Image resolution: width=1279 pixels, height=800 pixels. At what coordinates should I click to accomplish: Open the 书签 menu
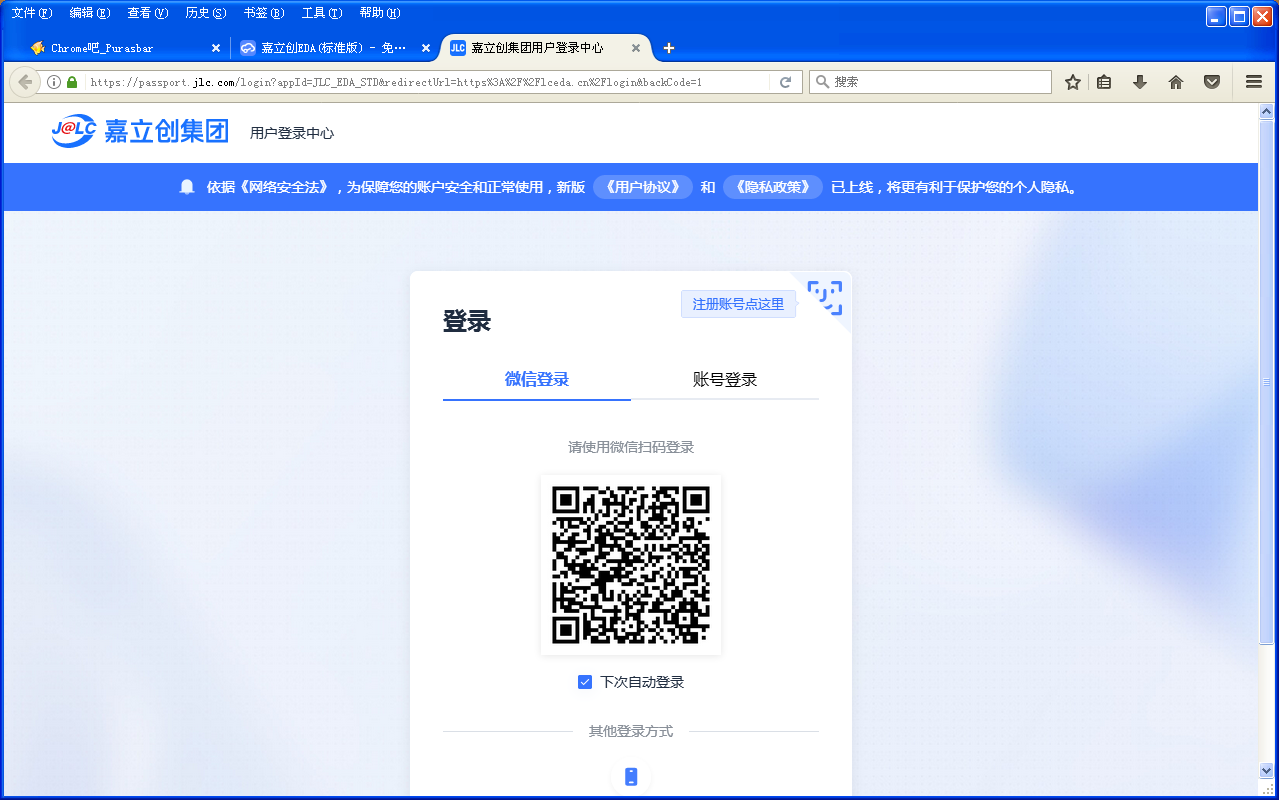pos(263,13)
